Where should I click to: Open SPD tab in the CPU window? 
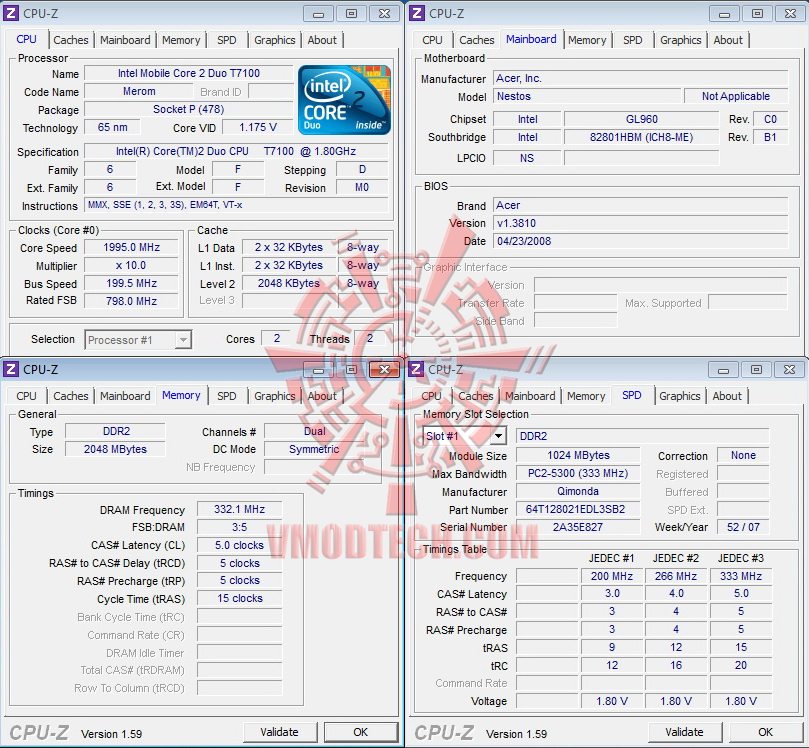pos(226,40)
